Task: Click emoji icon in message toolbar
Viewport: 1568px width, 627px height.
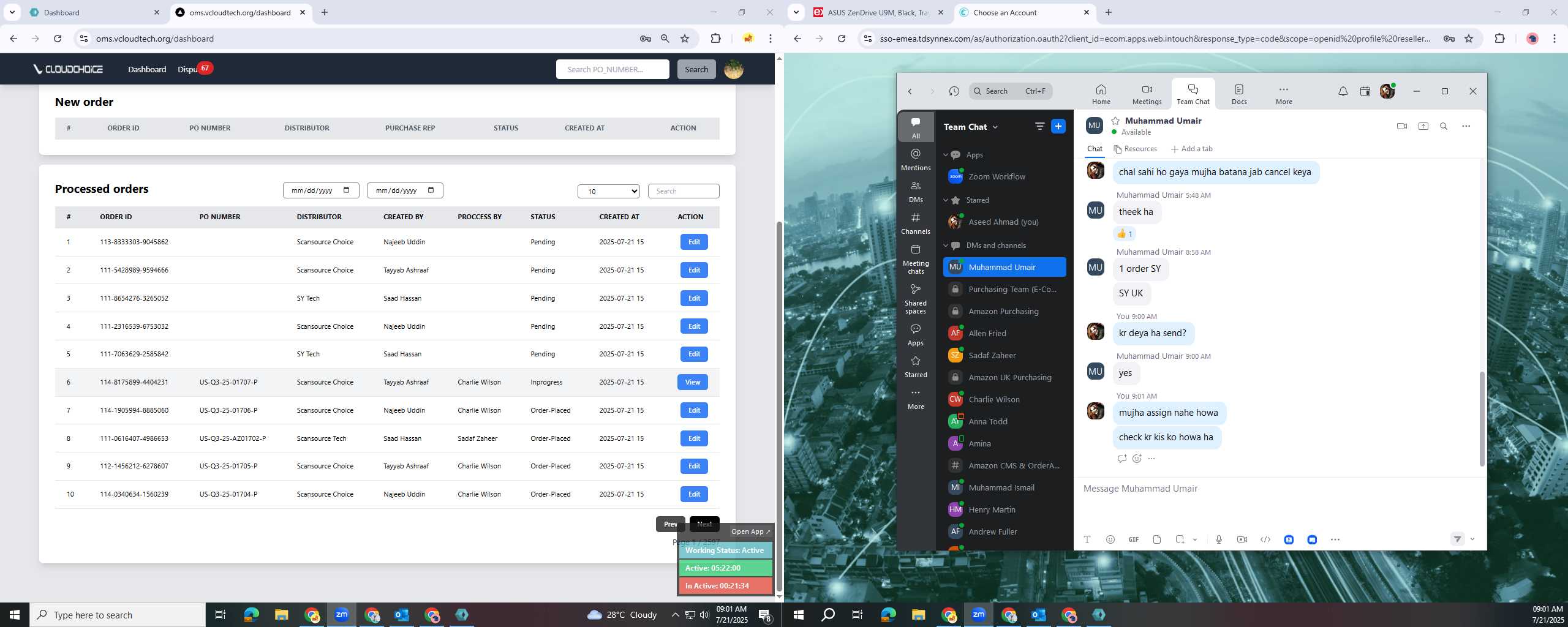Action: [1110, 539]
